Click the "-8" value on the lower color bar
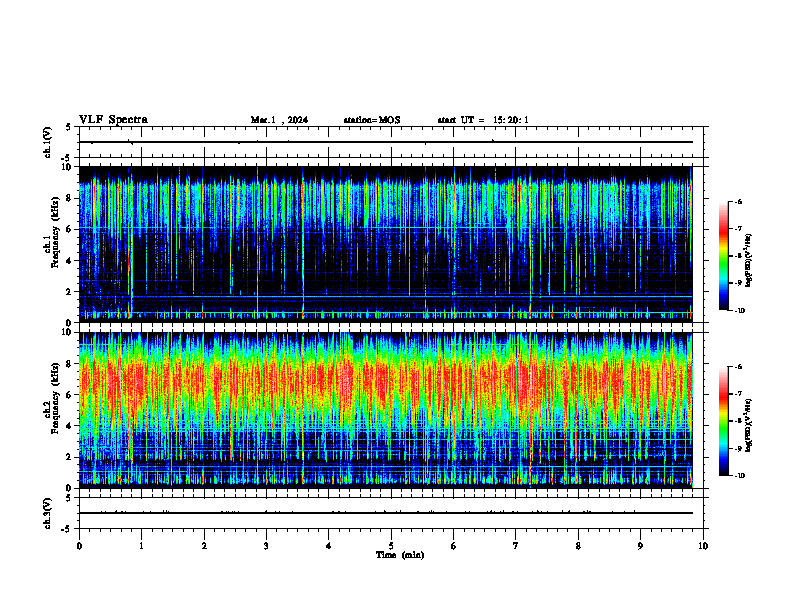Viewport: 792px width, 612px height. coord(738,421)
